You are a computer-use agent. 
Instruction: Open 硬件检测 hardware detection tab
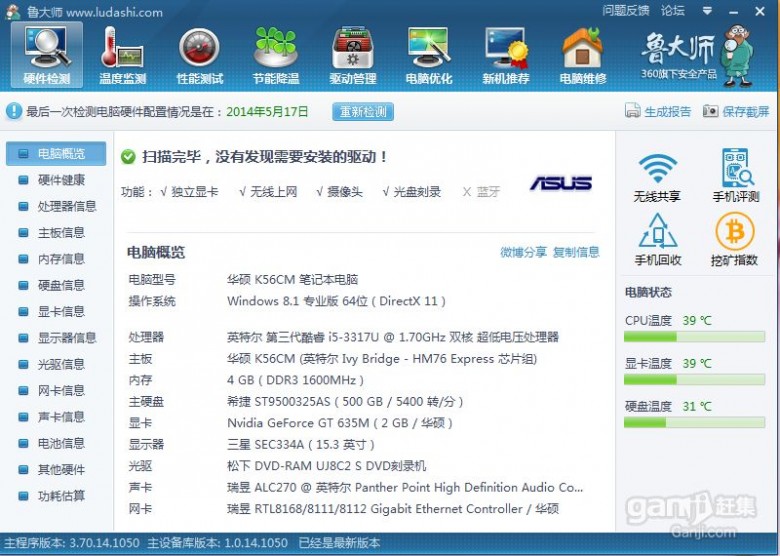coord(46,55)
